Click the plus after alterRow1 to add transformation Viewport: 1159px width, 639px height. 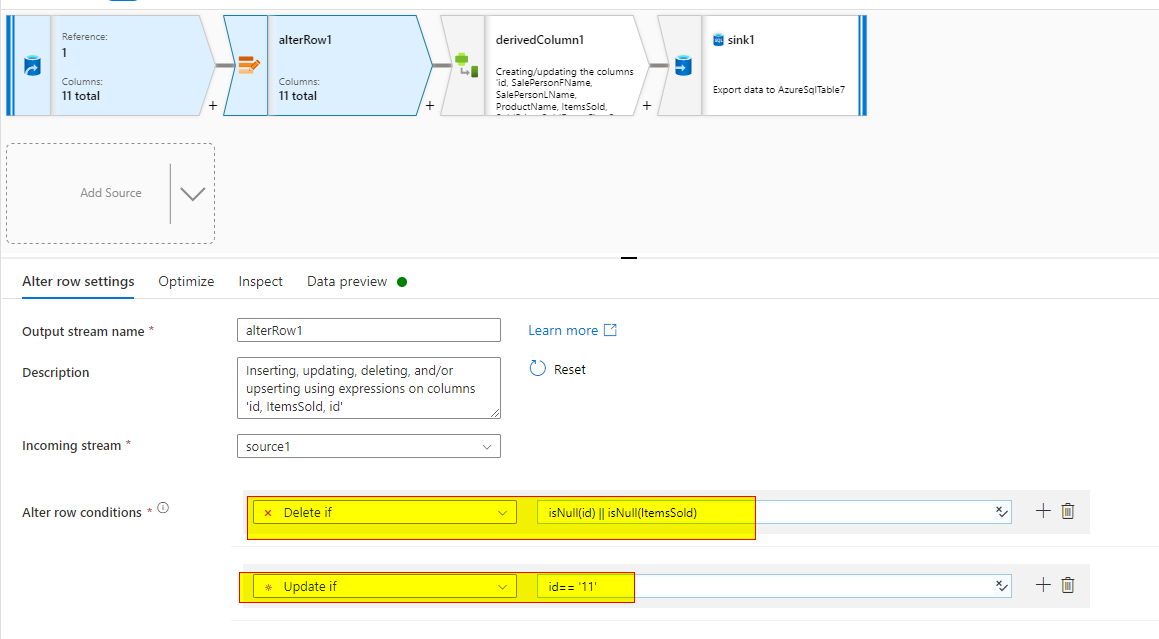428,103
